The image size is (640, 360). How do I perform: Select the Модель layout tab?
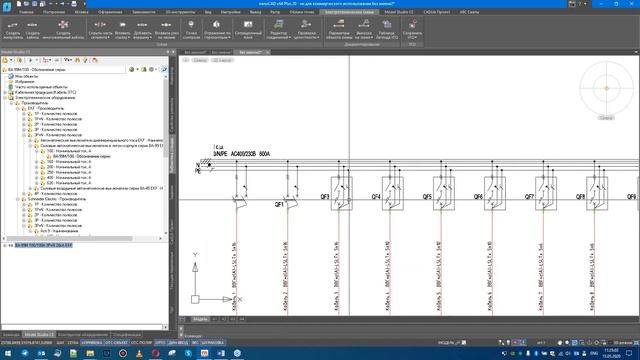pyautogui.click(x=200, y=319)
